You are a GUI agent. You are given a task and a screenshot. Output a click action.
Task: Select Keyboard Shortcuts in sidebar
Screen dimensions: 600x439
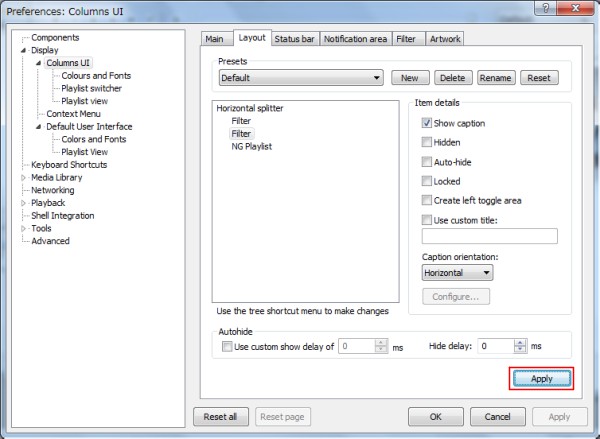tap(69, 165)
